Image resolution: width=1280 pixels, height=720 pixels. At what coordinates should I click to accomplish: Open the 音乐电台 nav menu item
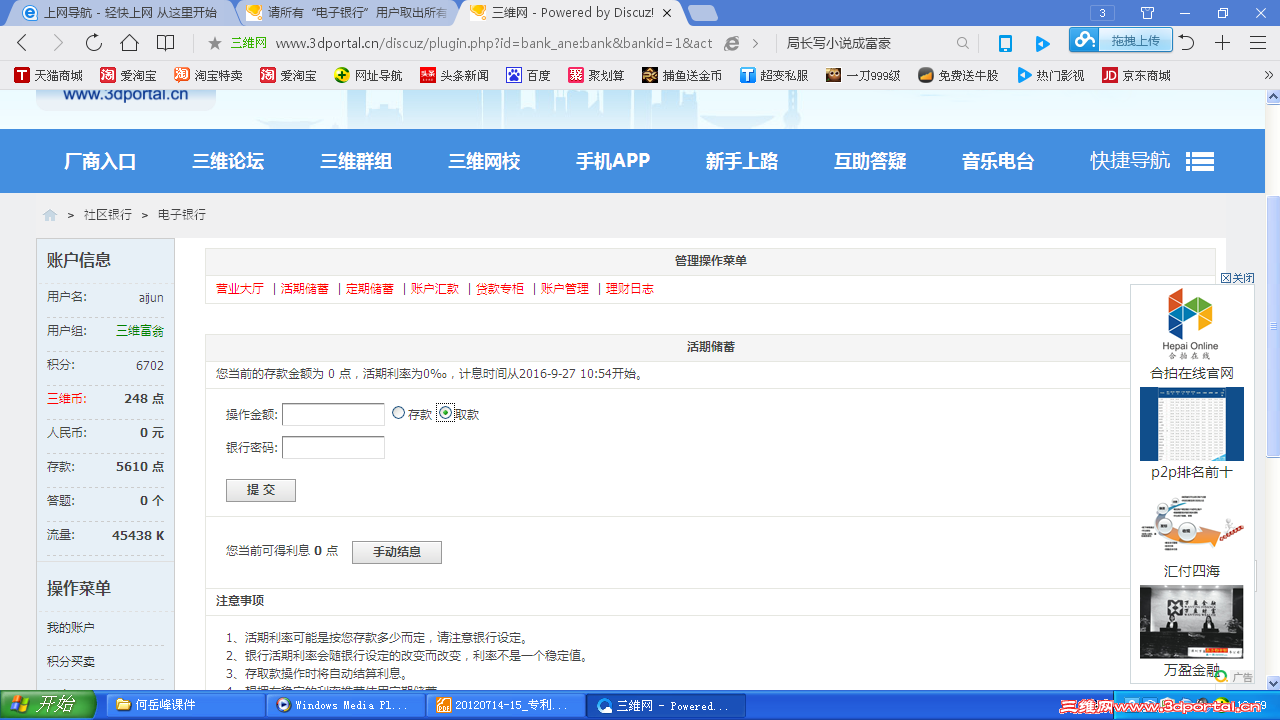(998, 161)
